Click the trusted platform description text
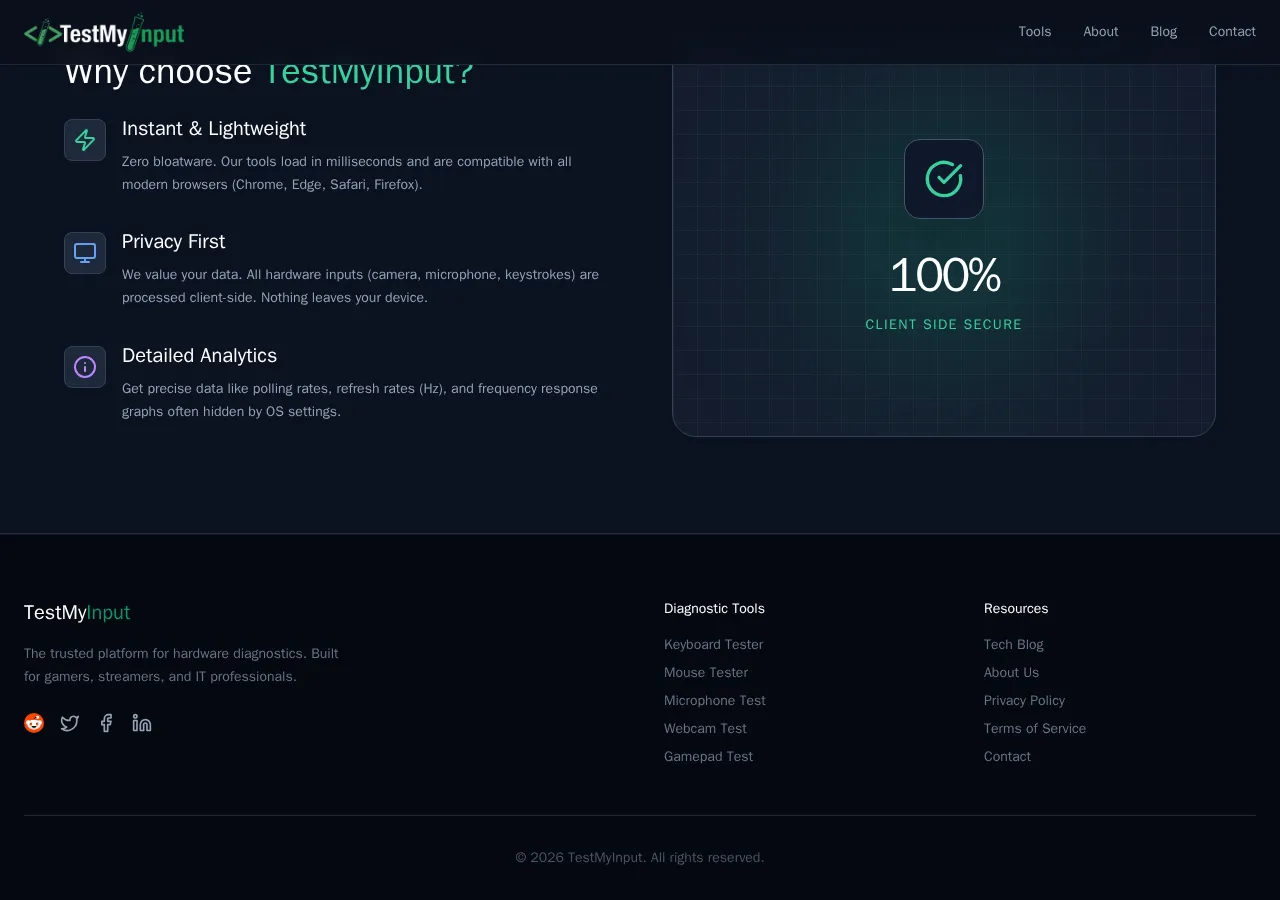This screenshot has height=900, width=1280. (181, 665)
